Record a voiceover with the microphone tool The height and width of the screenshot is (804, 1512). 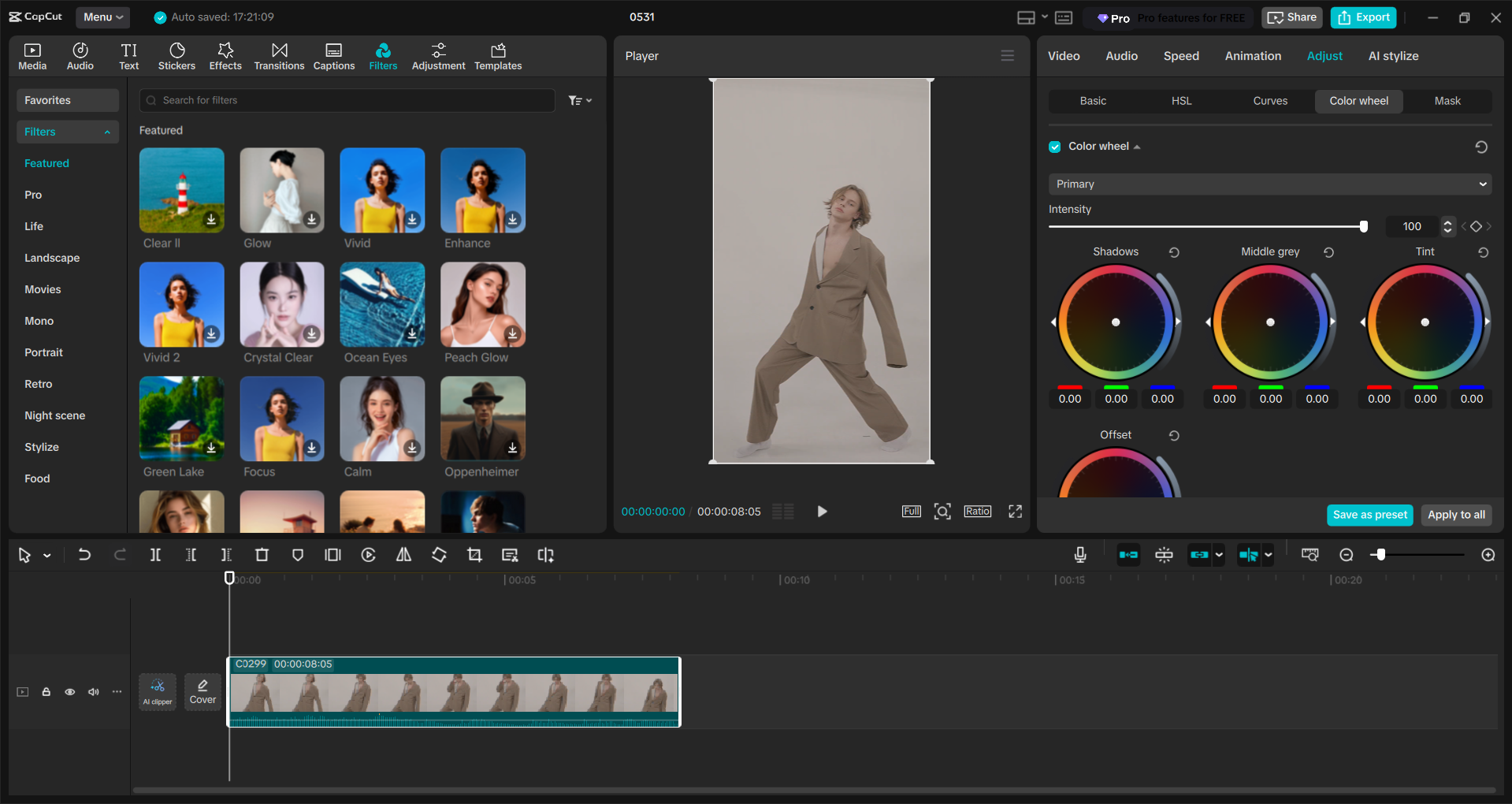pos(1080,554)
